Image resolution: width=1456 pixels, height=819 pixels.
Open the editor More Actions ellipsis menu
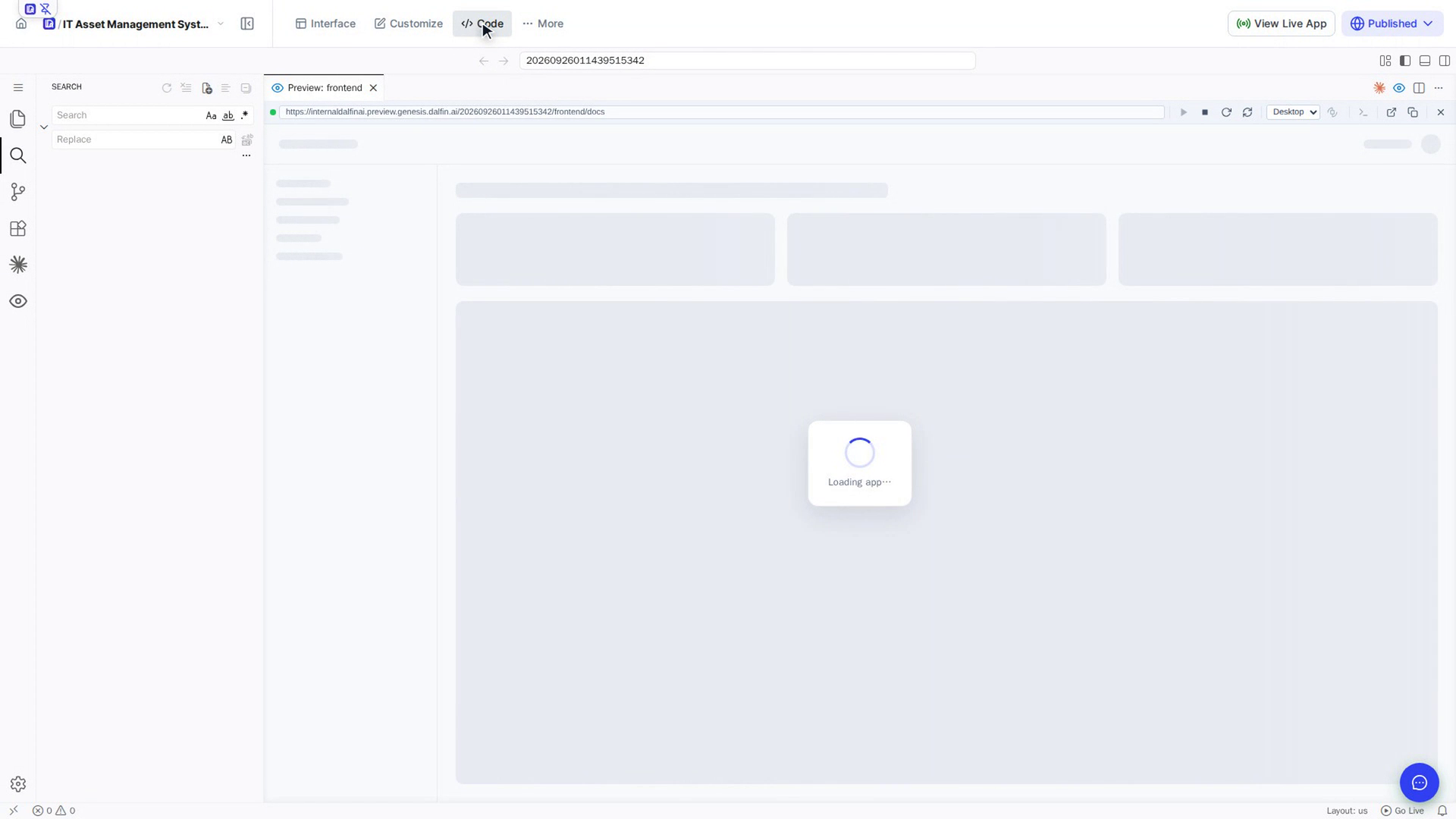(x=1439, y=88)
